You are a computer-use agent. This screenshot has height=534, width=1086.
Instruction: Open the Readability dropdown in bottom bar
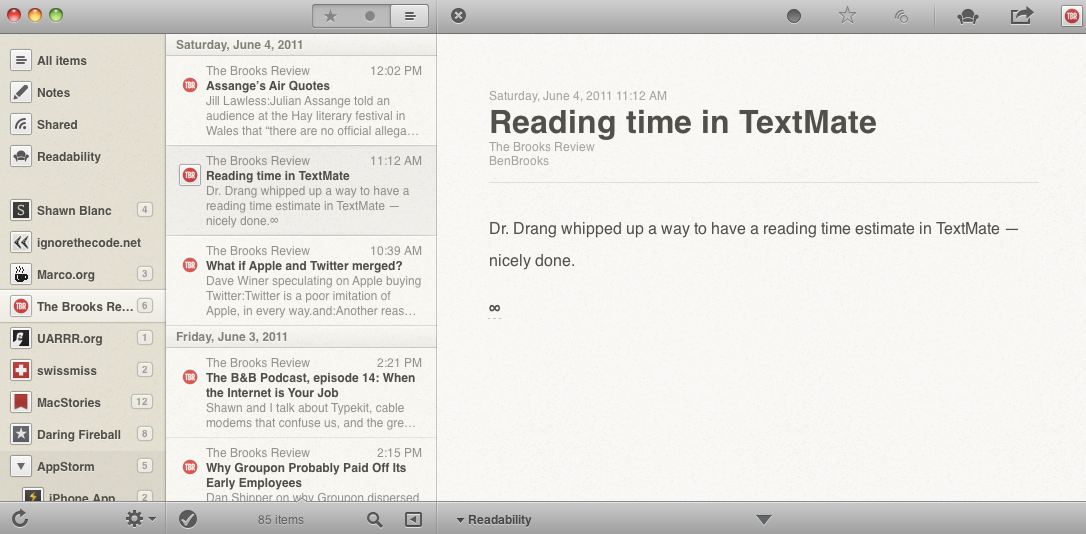click(x=493, y=519)
